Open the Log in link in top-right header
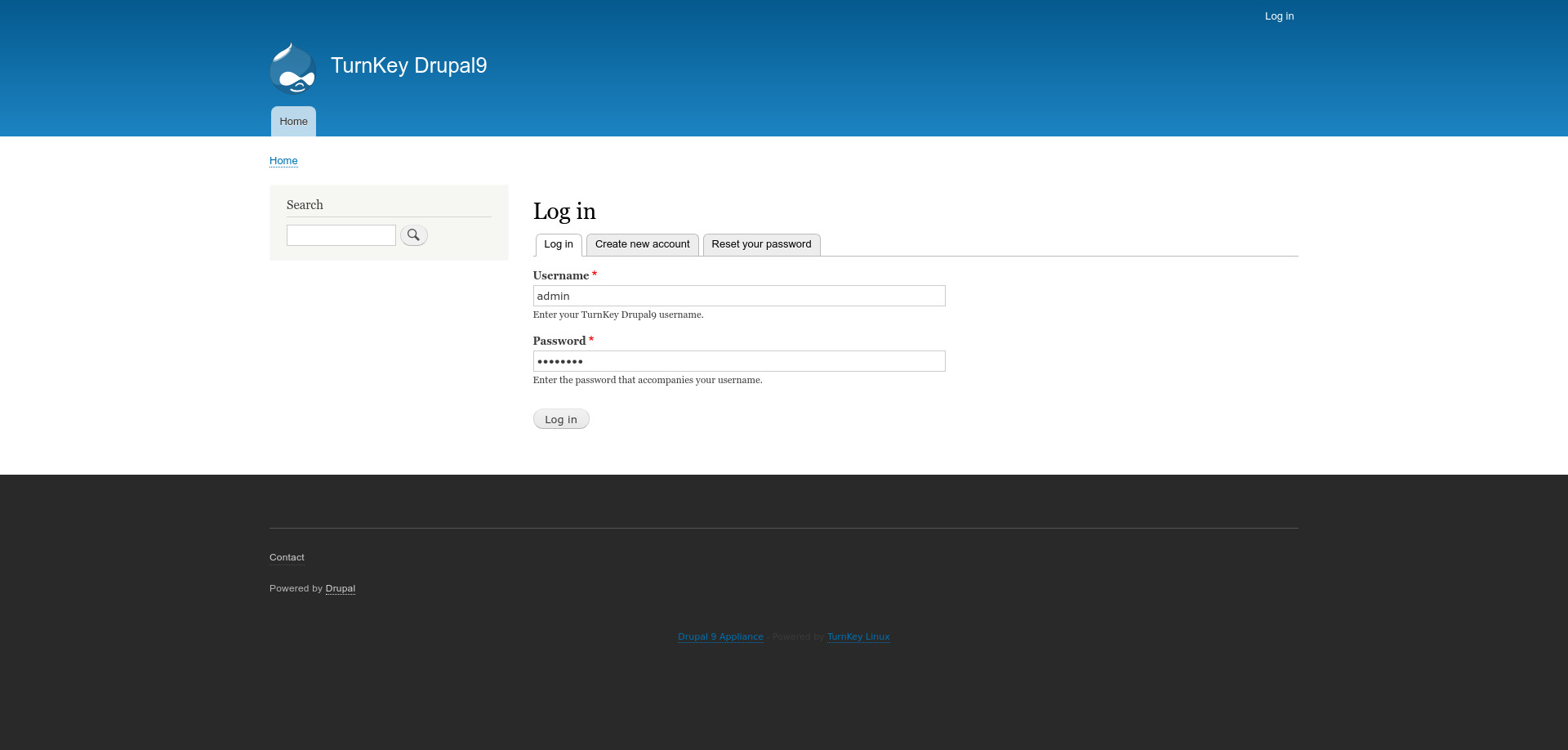 coord(1279,16)
